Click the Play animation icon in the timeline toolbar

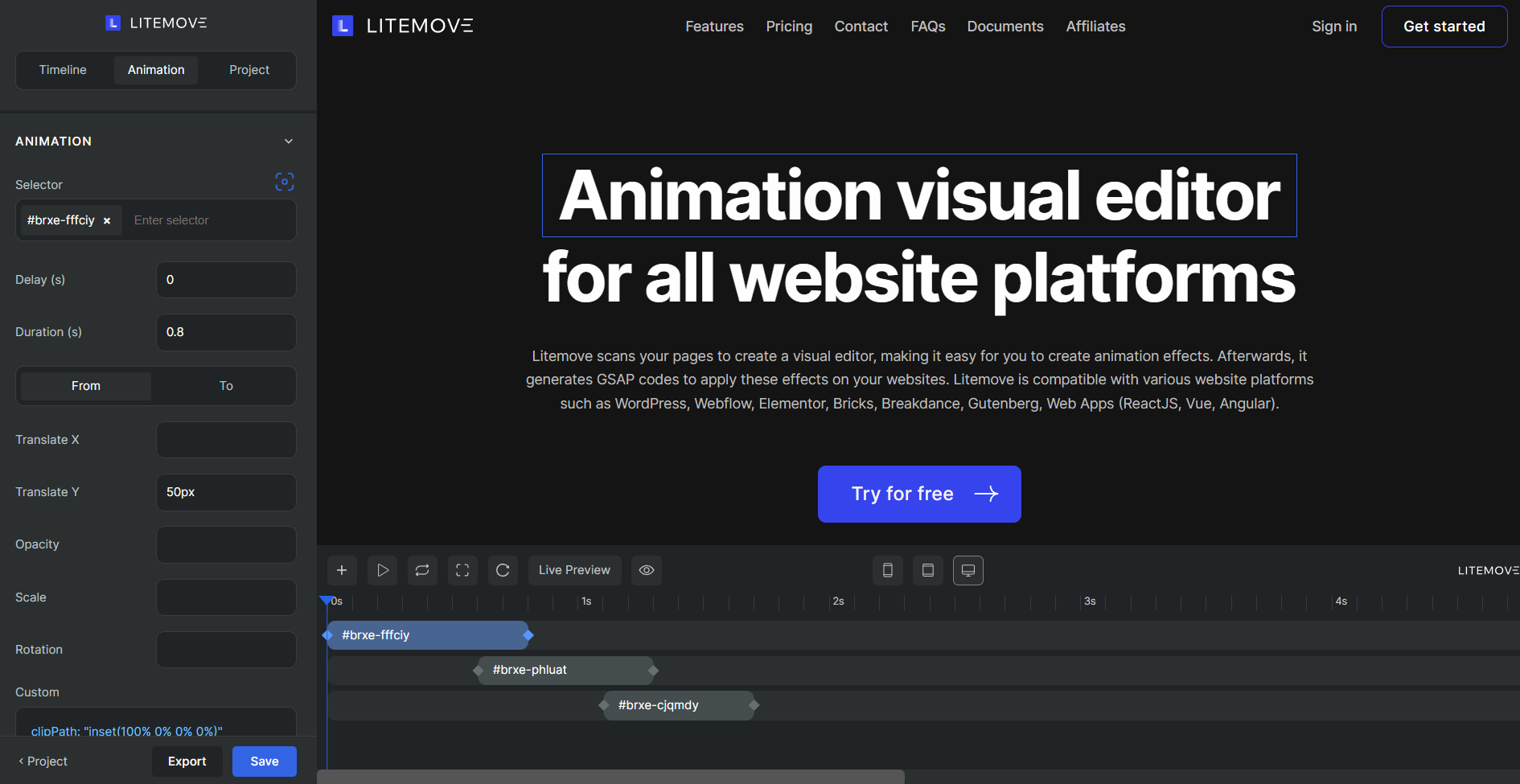point(382,570)
